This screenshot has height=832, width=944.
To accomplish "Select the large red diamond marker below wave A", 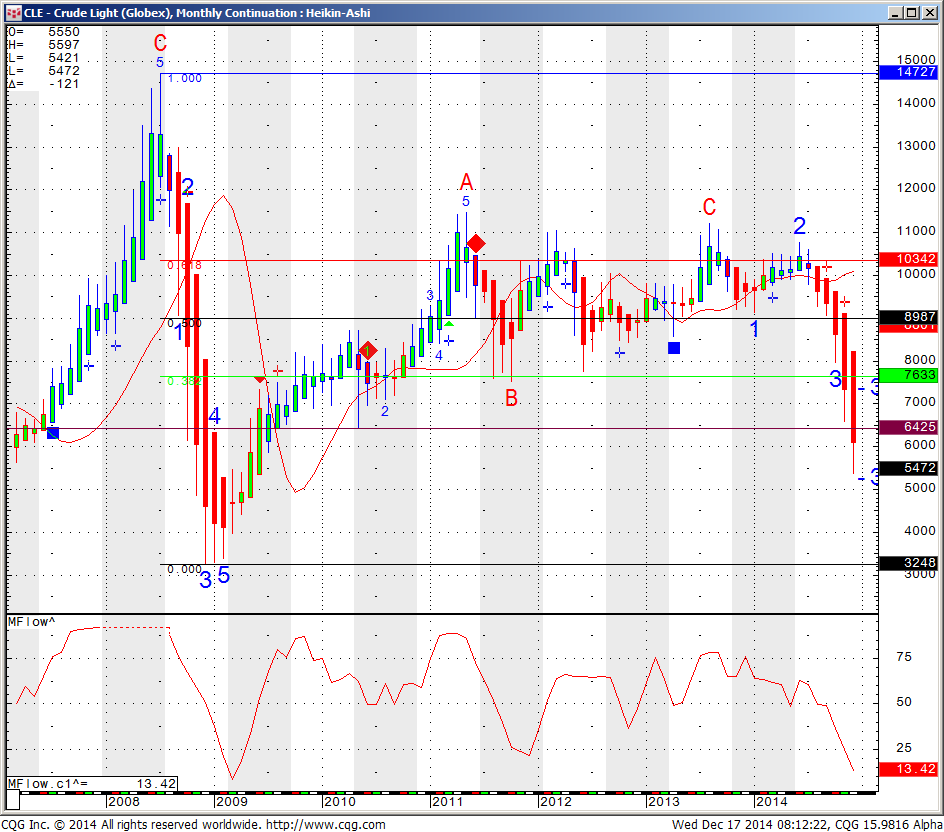I will coord(477,243).
